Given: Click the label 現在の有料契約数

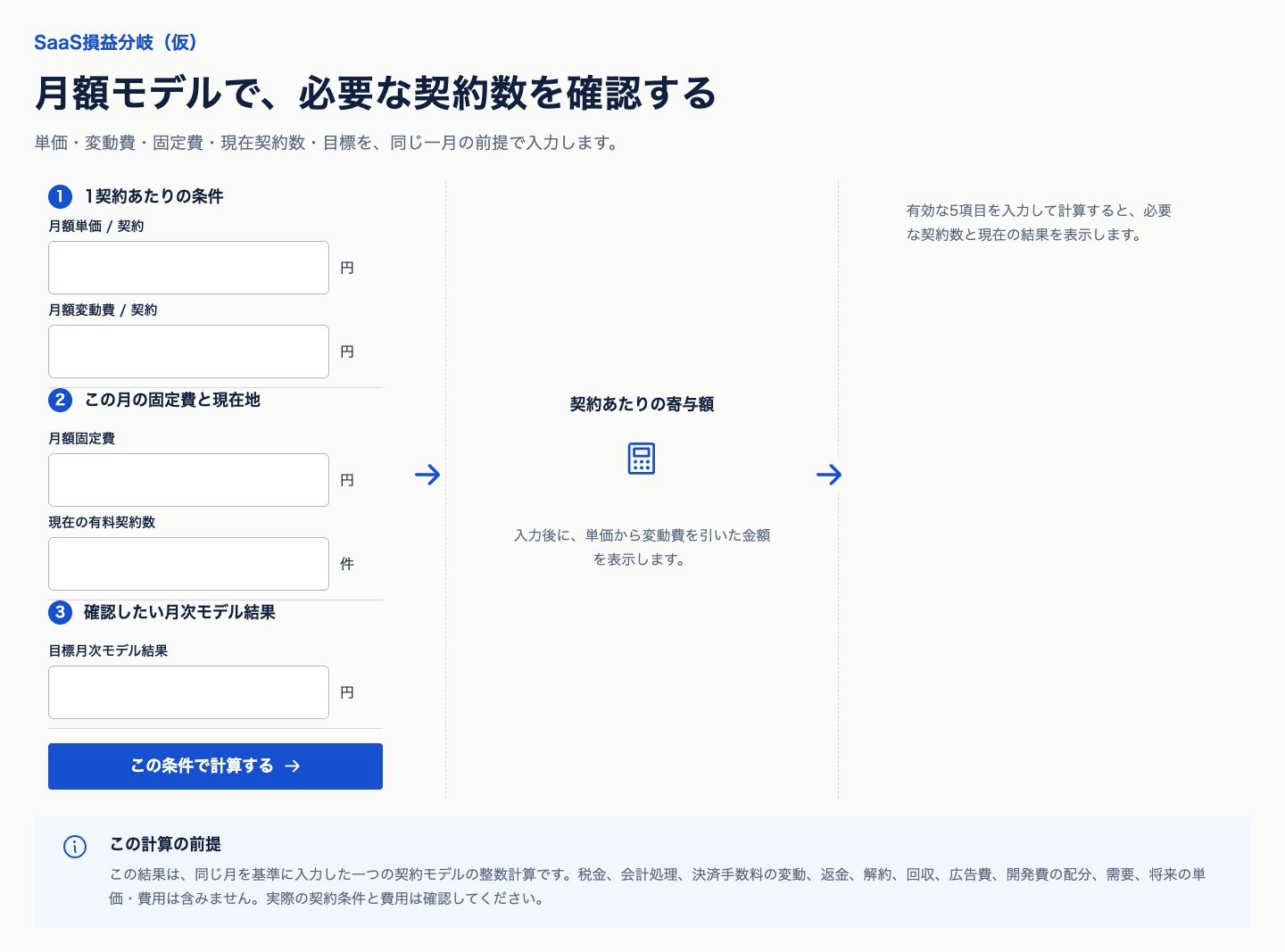Looking at the screenshot, I should coord(102,523).
